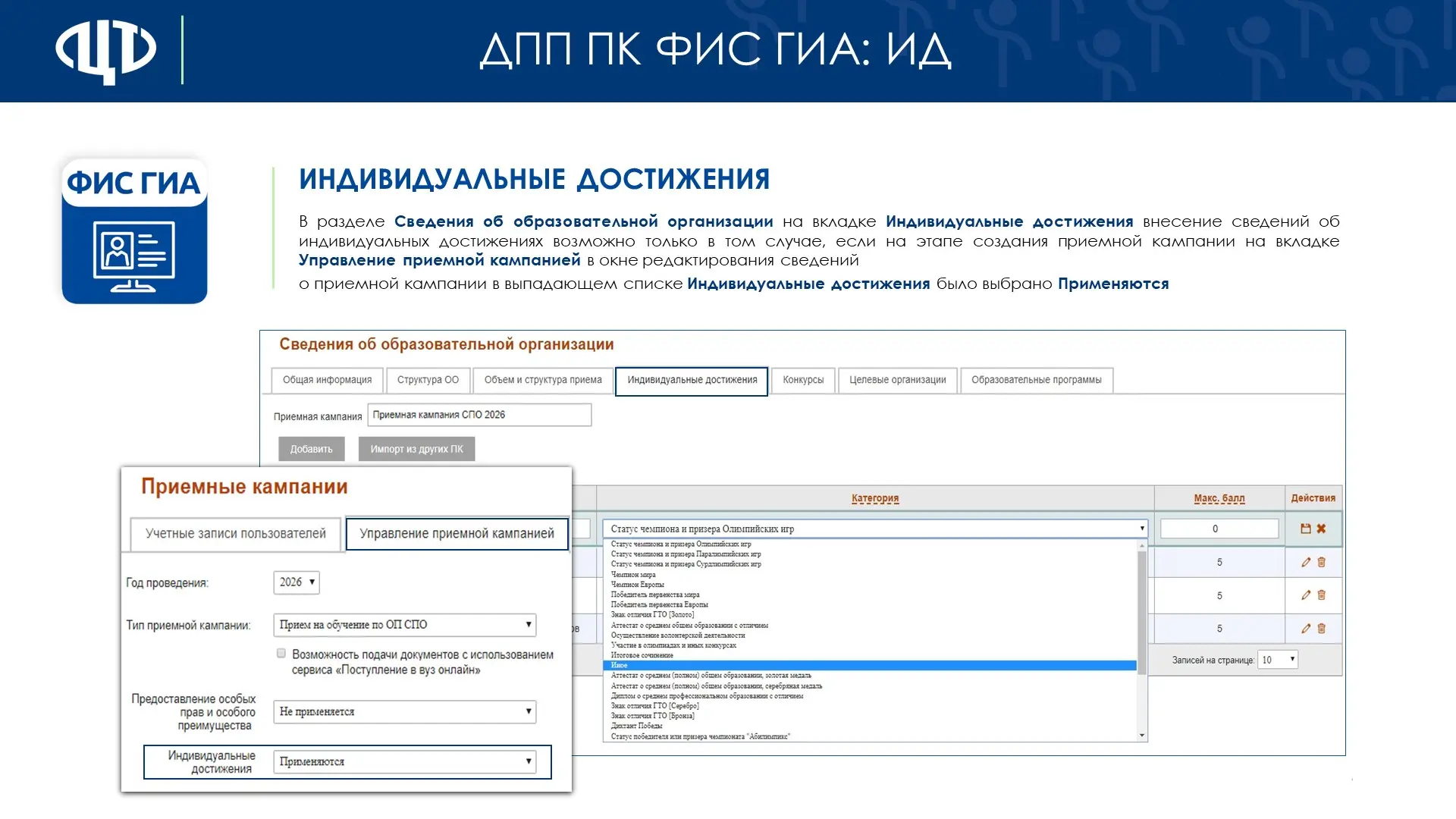Open the Целевые организации tab
The height and width of the screenshot is (819, 1456).
point(898,380)
